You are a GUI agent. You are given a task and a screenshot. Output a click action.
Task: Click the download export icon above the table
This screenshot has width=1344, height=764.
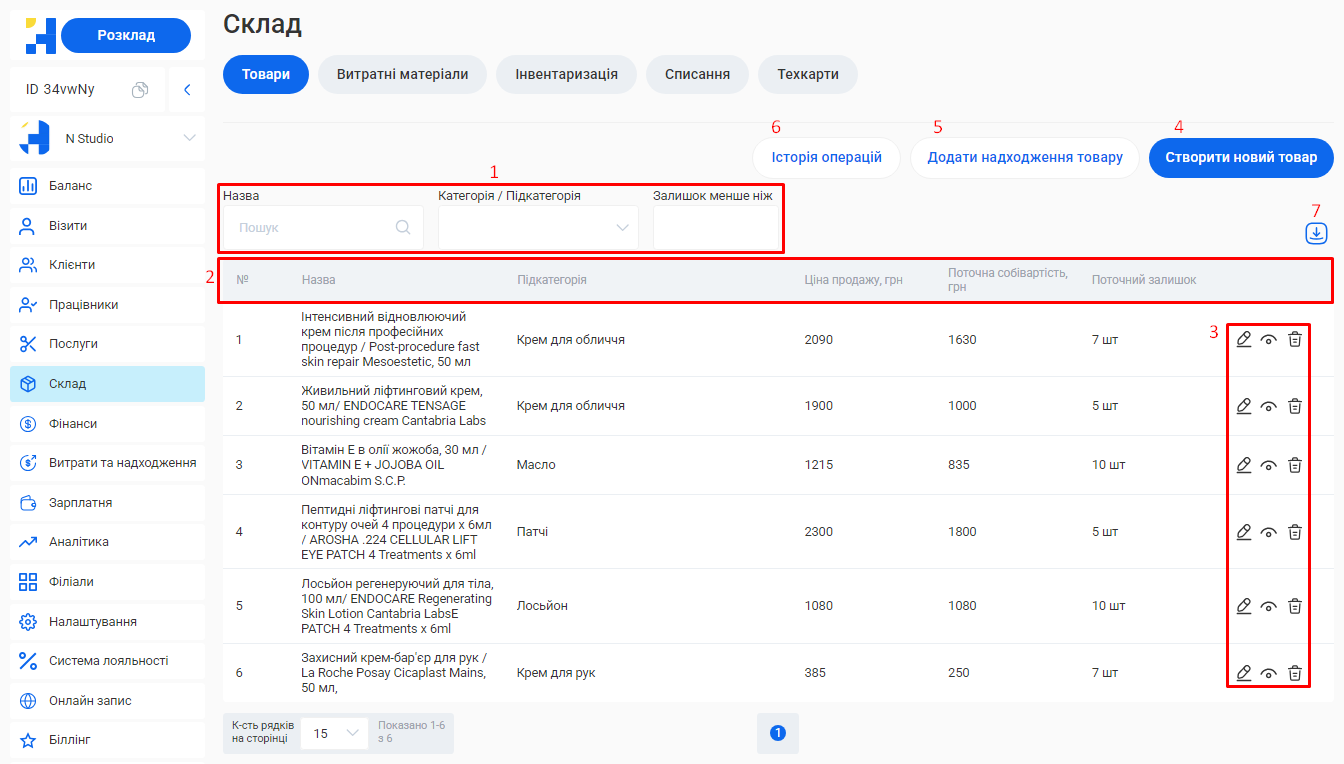(1316, 233)
